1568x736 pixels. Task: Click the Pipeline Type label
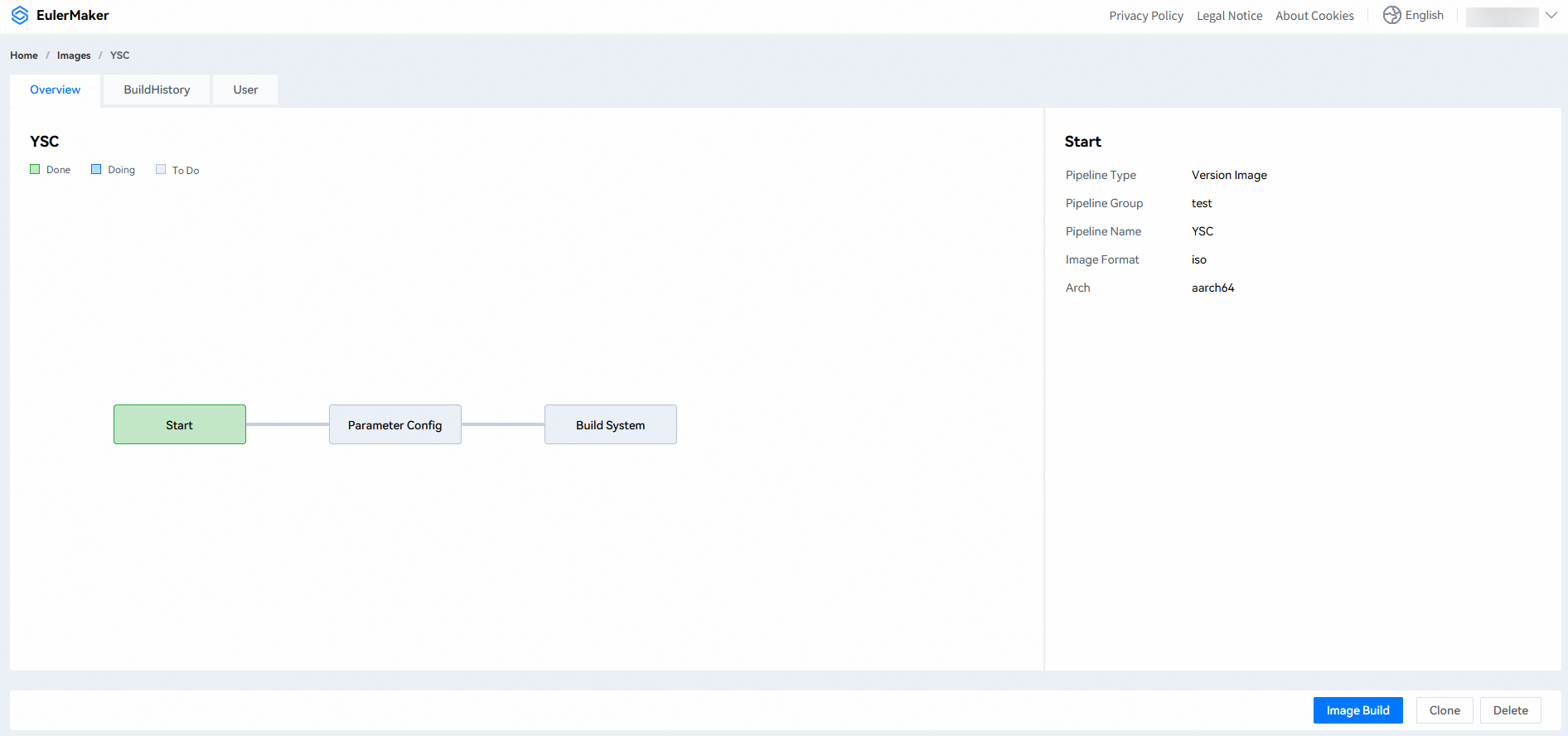(1101, 175)
